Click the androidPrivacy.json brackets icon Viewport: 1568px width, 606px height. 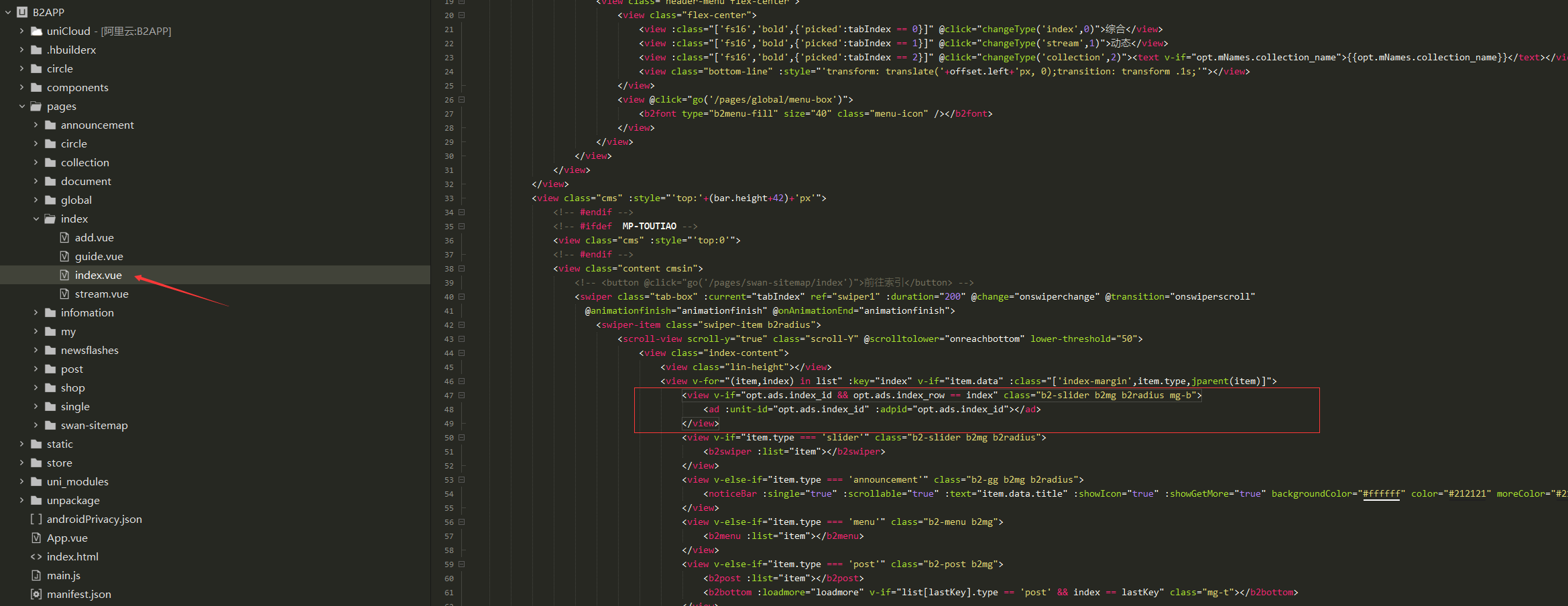[36, 519]
